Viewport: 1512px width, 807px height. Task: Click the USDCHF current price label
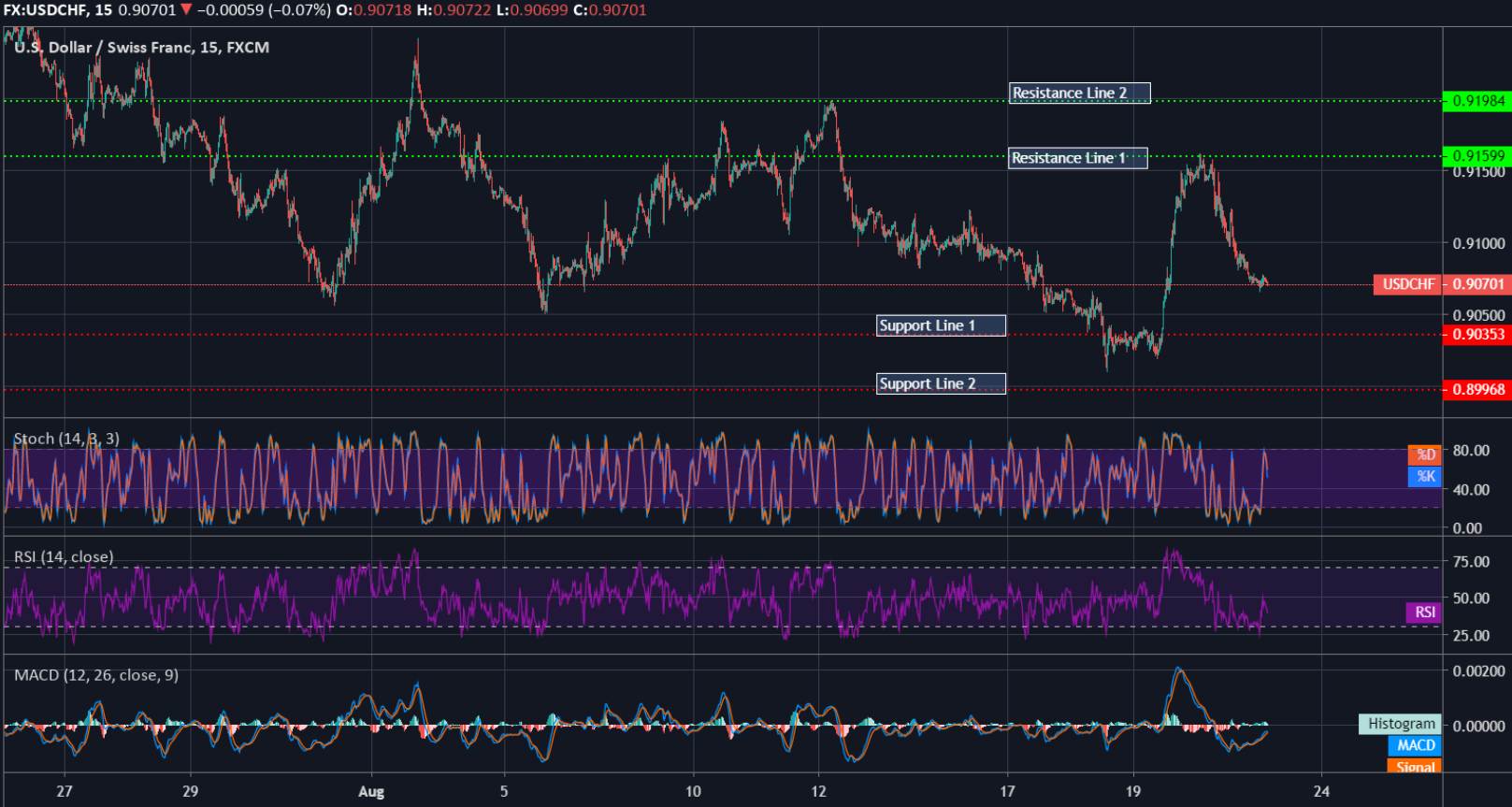coord(1408,284)
